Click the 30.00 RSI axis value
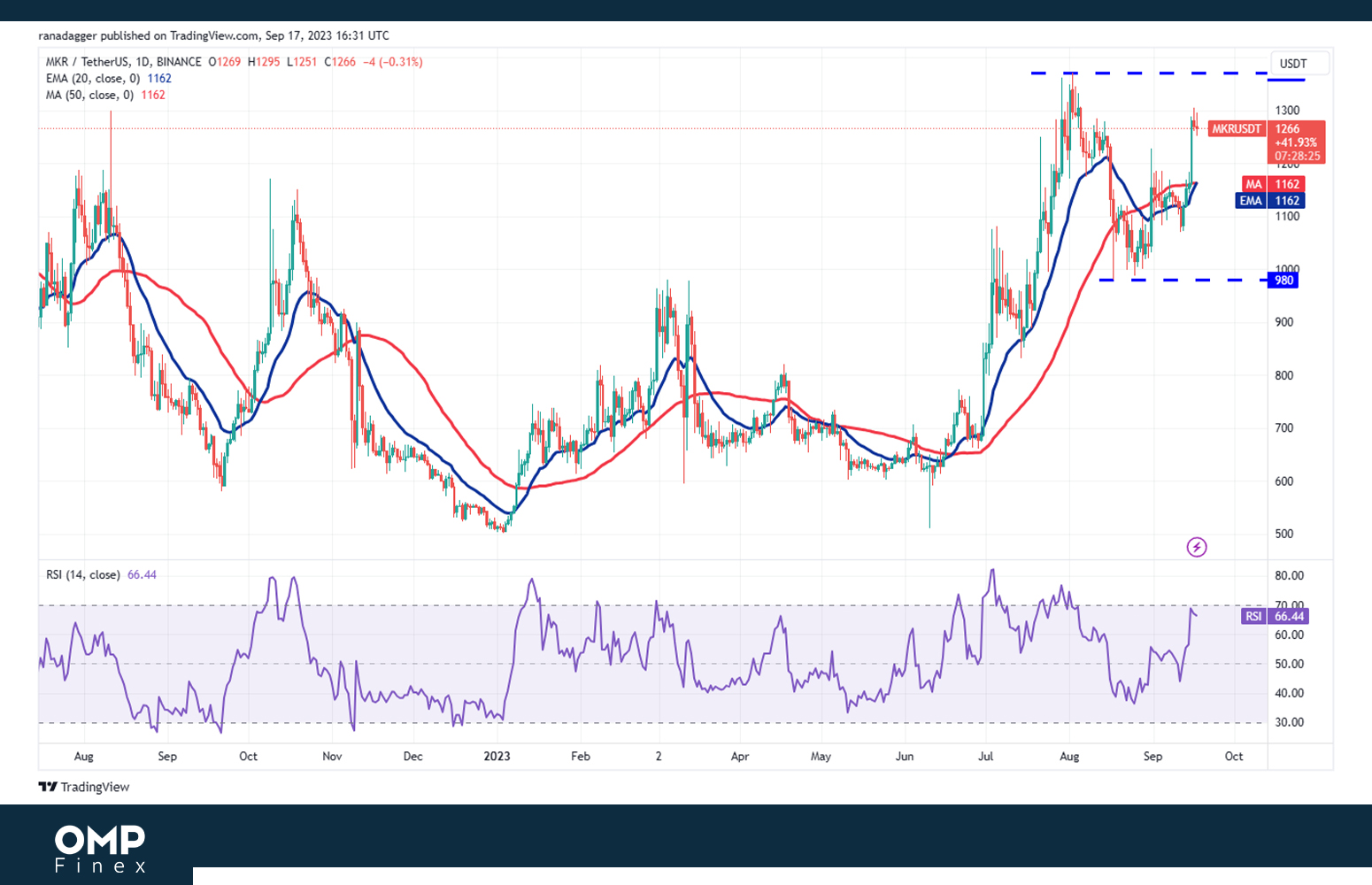The width and height of the screenshot is (1372, 885). (x=1289, y=722)
